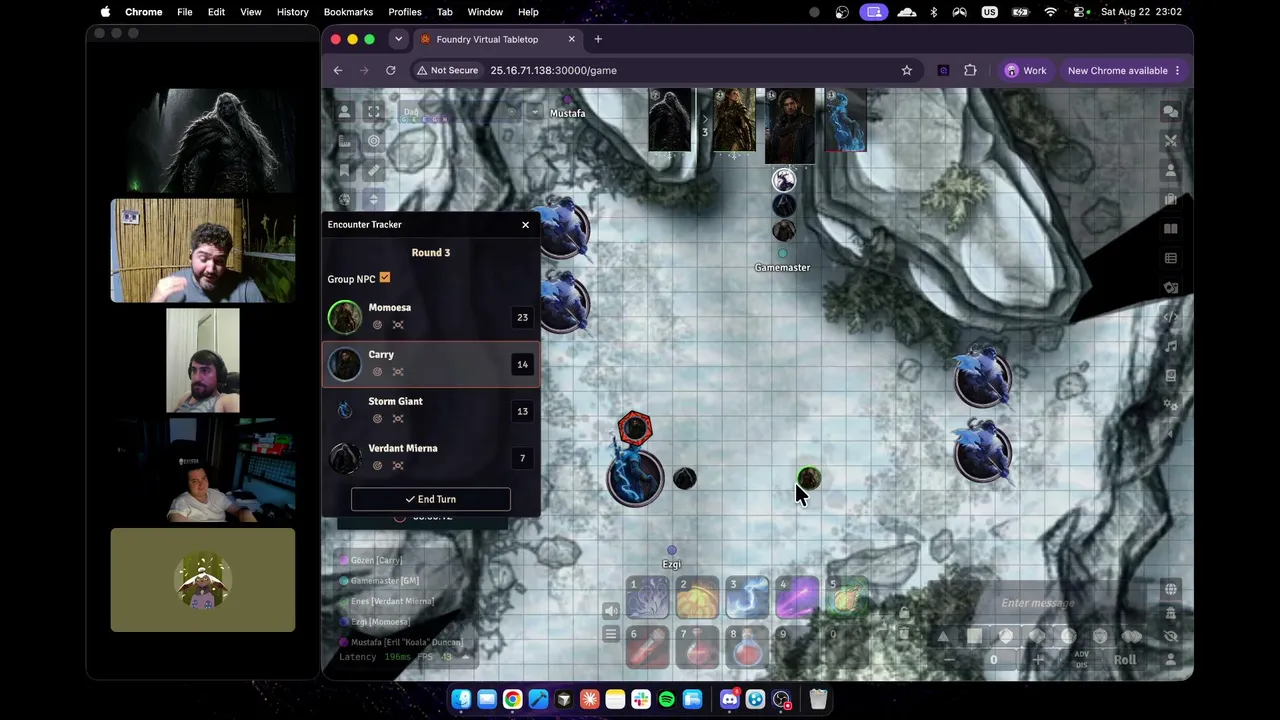1280x720 pixels.
Task: Click Momoesa's initiative value 23
Action: [522, 317]
